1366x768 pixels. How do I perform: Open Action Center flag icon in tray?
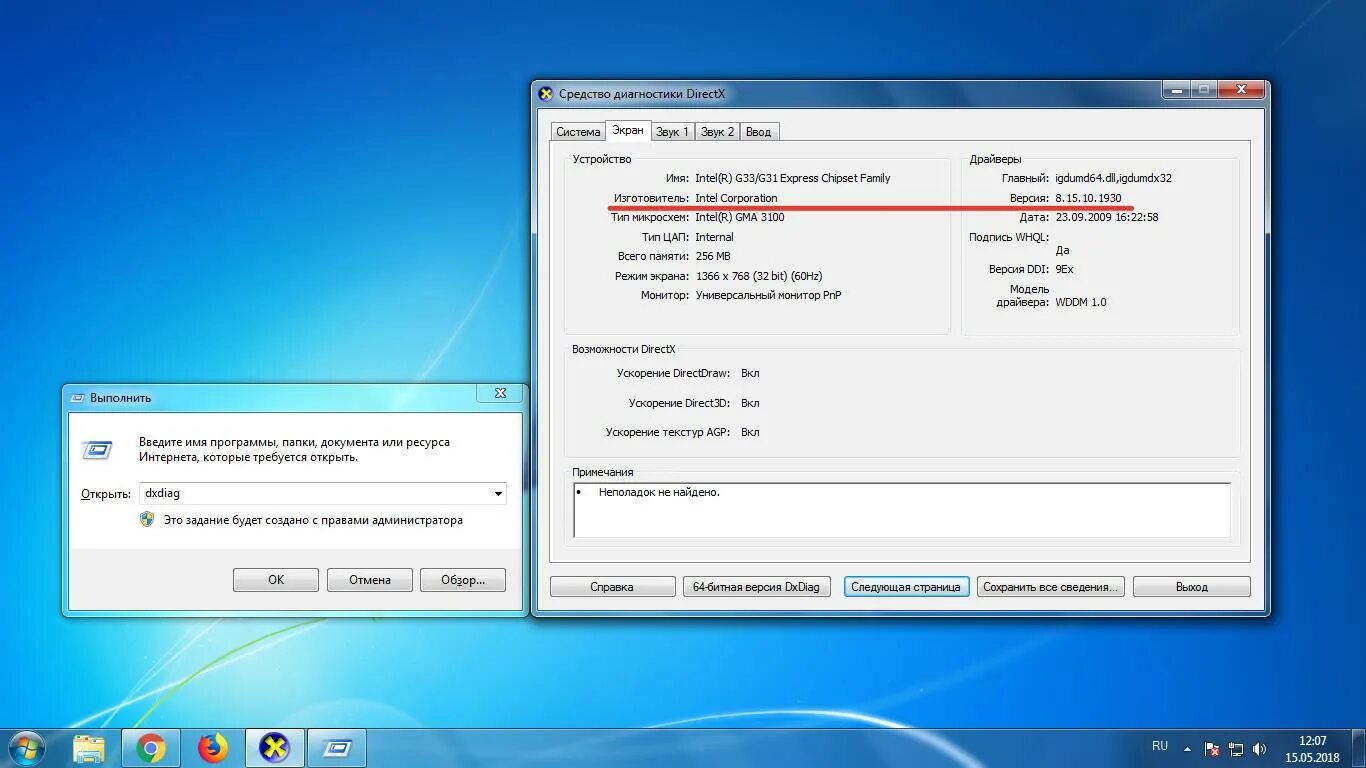1212,748
